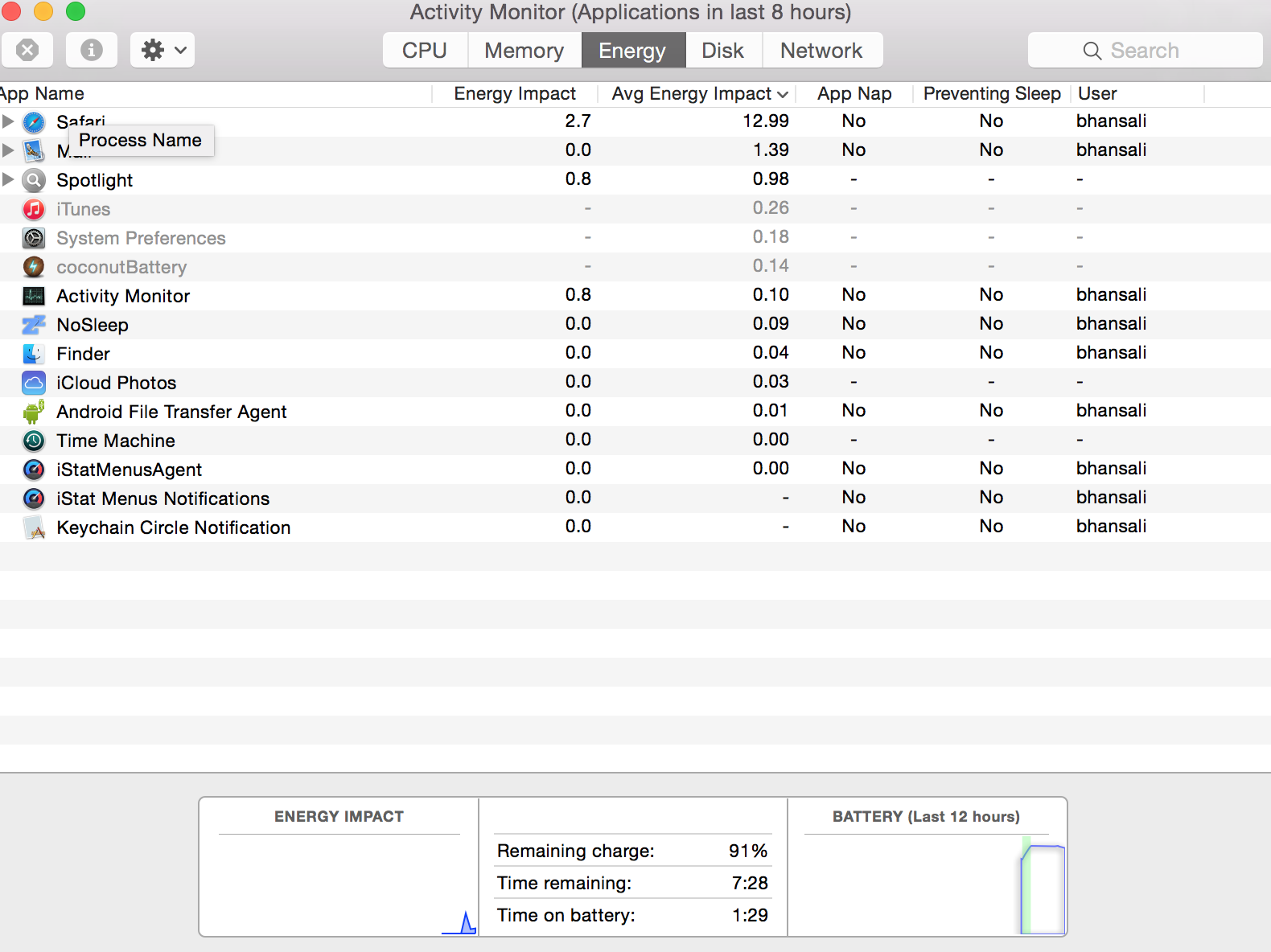
Task: Click the iStatMenusAgent icon
Action: coord(34,470)
